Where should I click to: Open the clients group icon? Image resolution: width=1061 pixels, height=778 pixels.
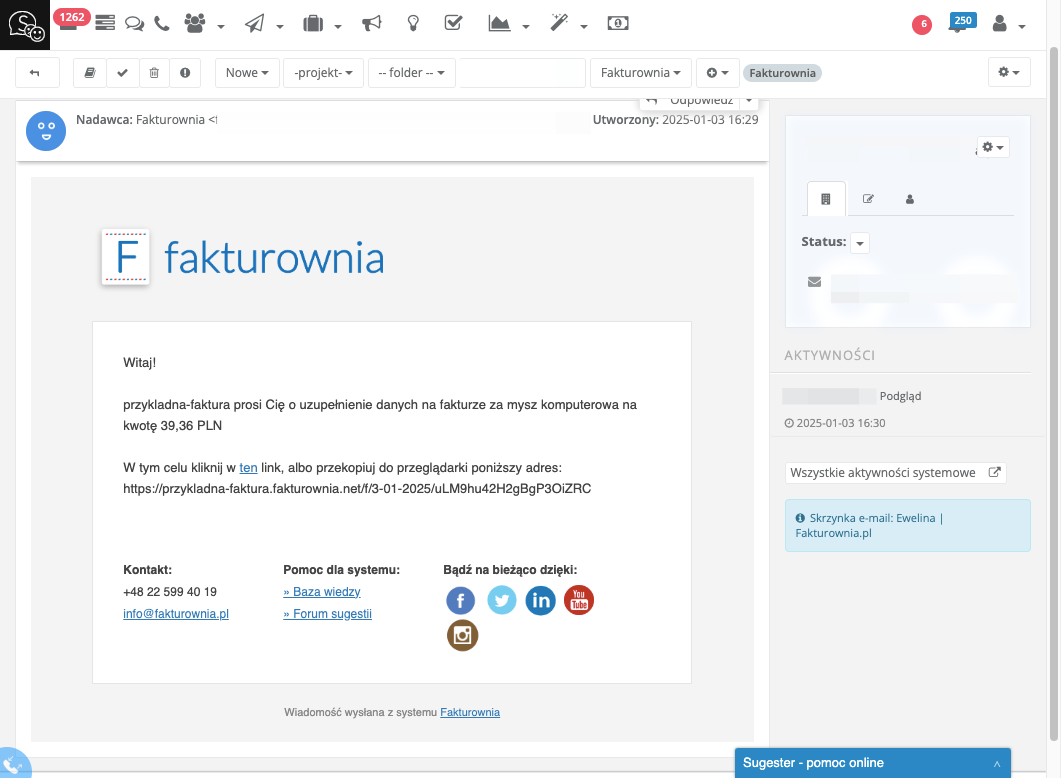195,24
